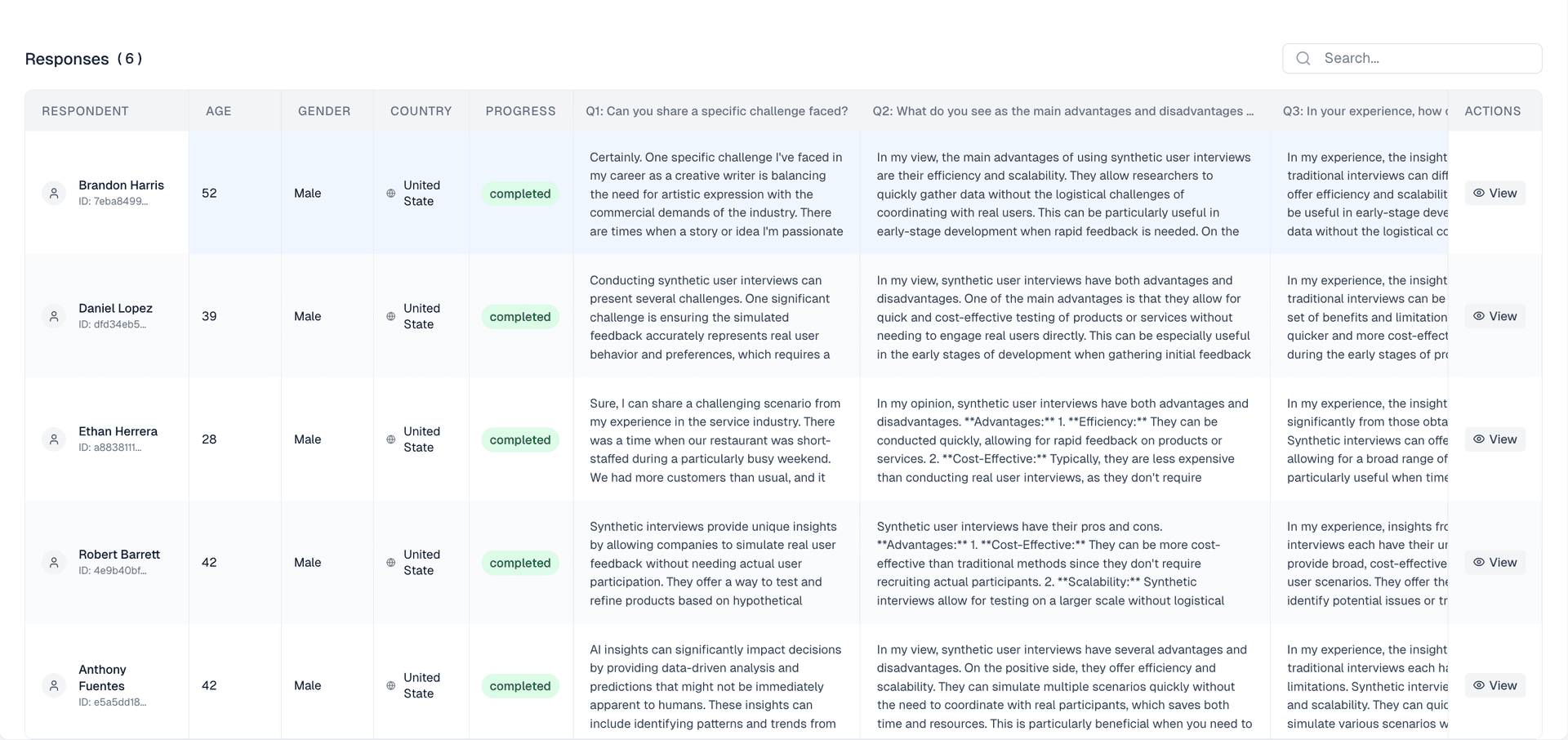Click the globe icon in Robert Barrett's row
Image resolution: width=1568 pixels, height=740 pixels.
[390, 562]
